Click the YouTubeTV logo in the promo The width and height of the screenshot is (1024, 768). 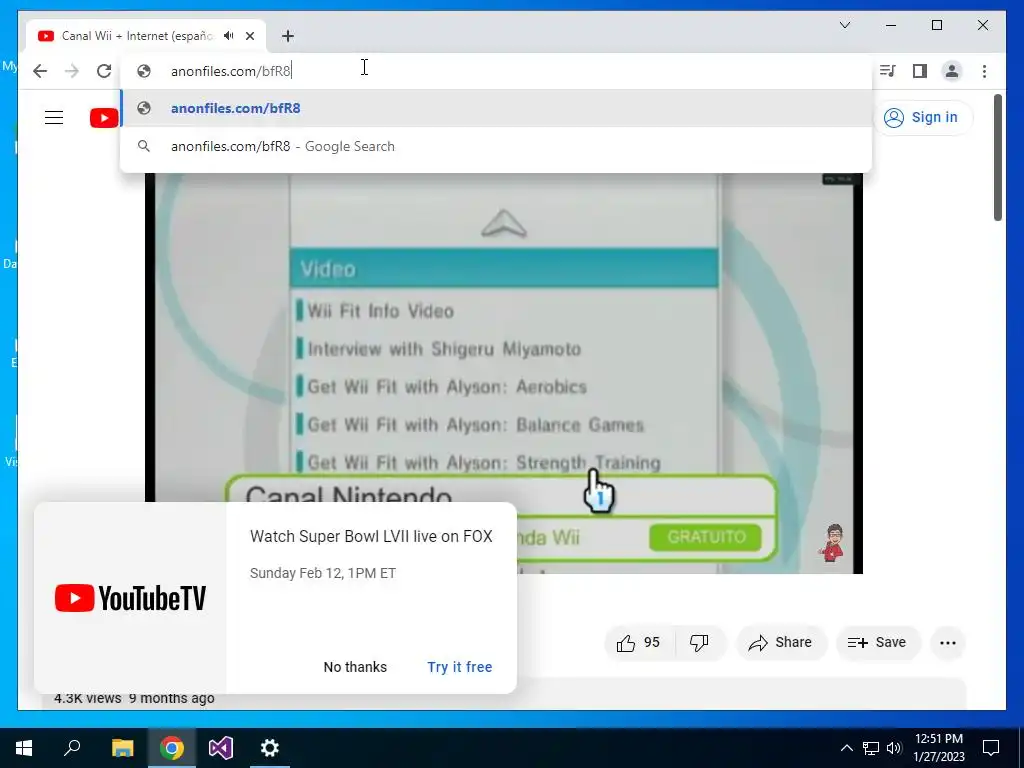130,598
